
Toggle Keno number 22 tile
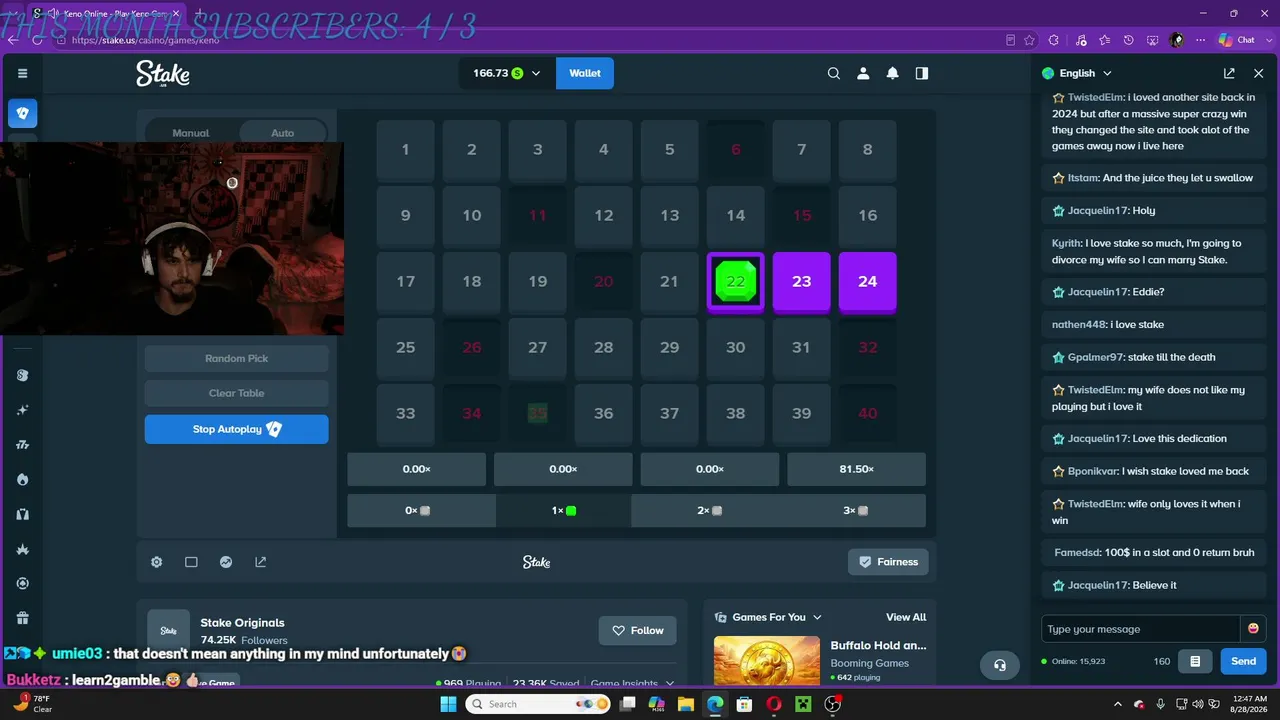(736, 282)
